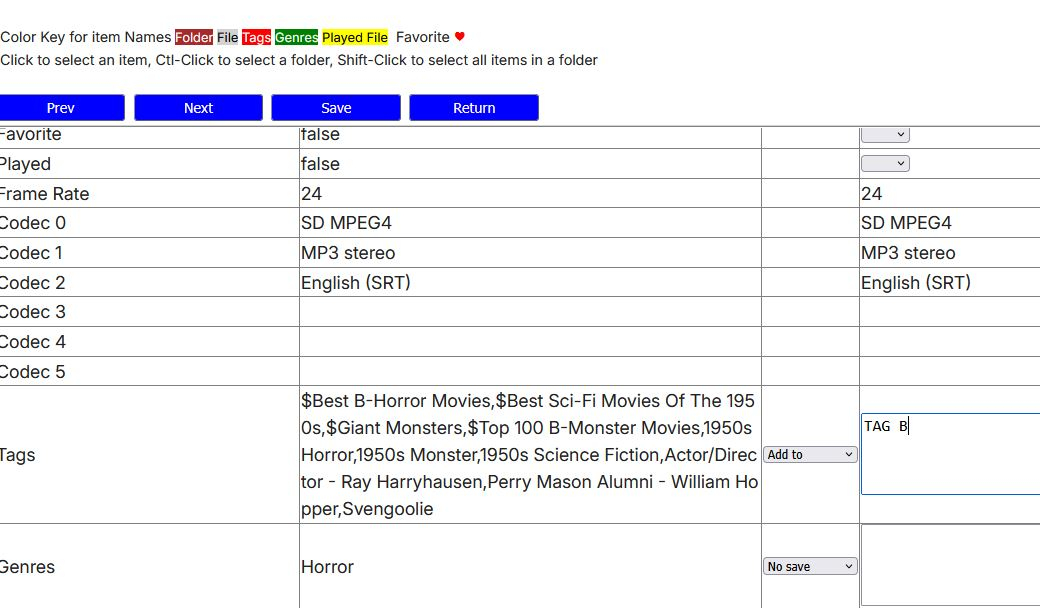Image resolution: width=1040 pixels, height=608 pixels.
Task: Click the gray File color key swatch
Action: [x=228, y=37]
